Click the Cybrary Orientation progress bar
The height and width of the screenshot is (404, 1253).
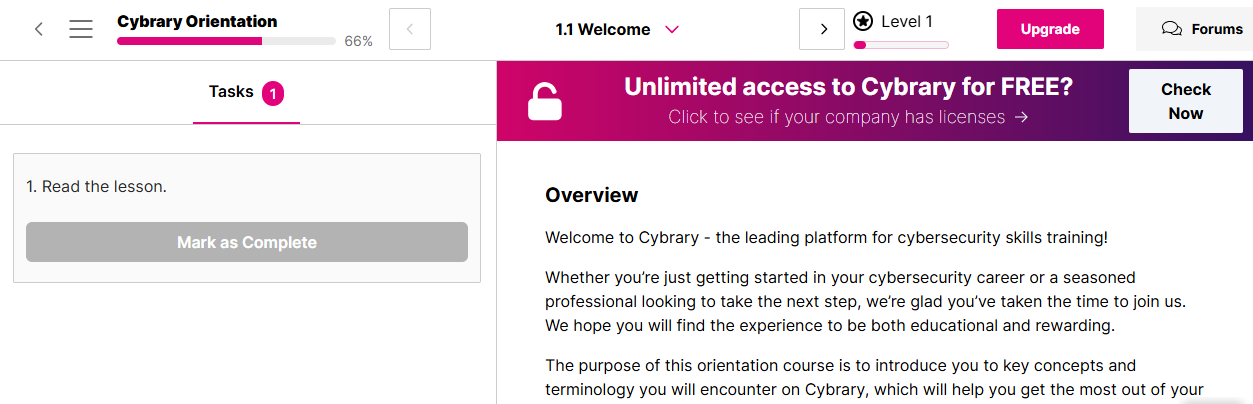tap(226, 42)
